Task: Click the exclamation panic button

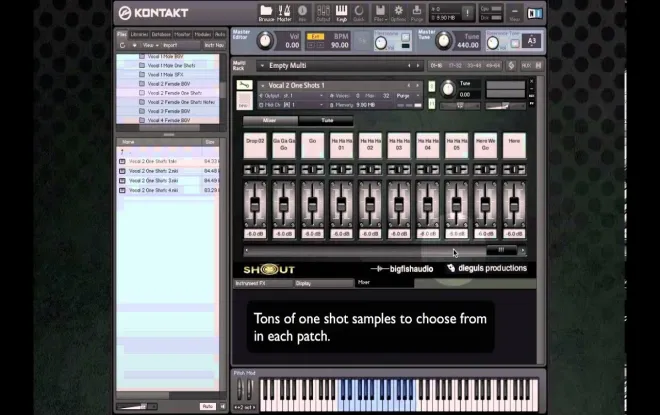Action: tap(467, 13)
